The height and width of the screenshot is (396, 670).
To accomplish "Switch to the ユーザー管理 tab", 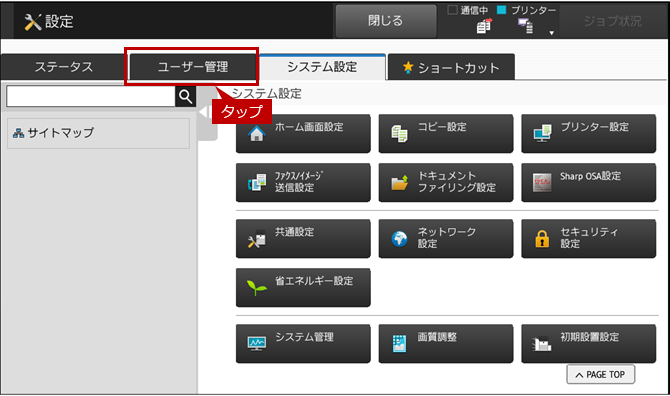I will (193, 67).
